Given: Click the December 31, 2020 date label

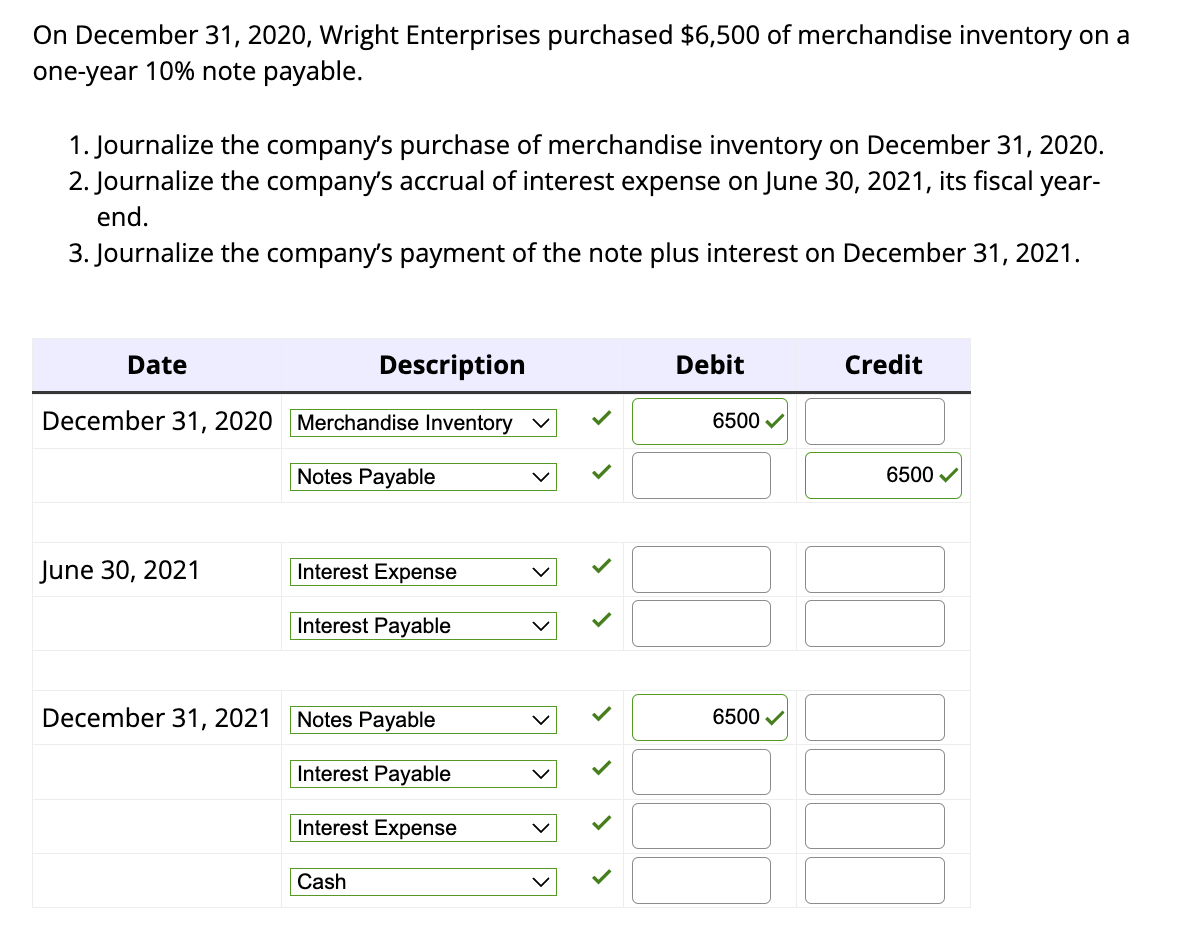Looking at the screenshot, I should [156, 421].
